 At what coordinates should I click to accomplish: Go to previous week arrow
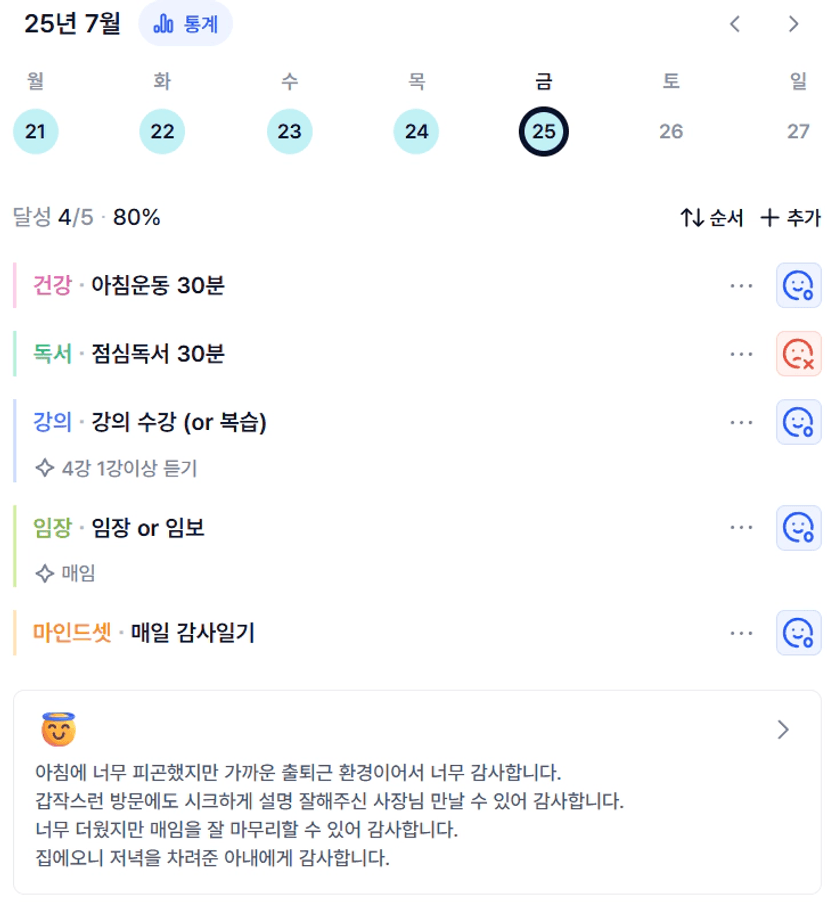point(734,24)
